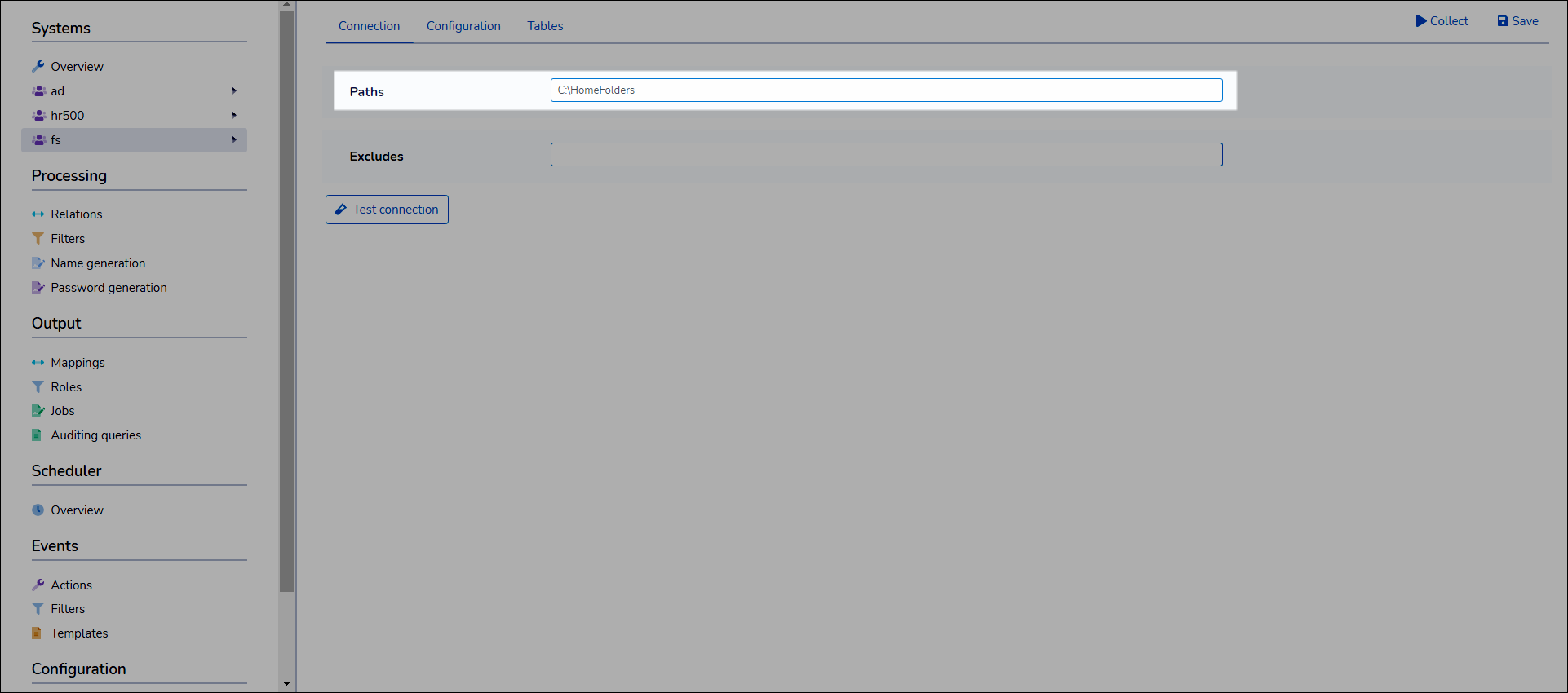Click the sidebar scroll down arrow

[x=286, y=684]
